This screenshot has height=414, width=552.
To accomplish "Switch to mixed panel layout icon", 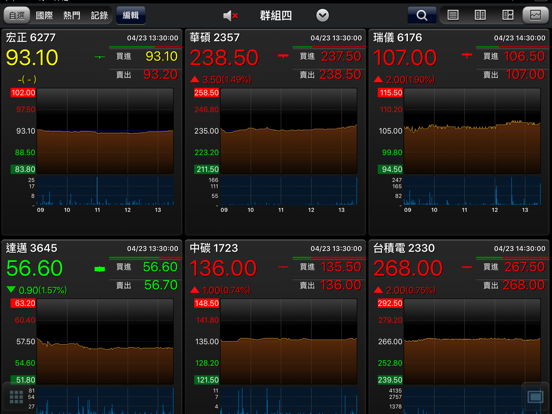I will coord(508,15).
